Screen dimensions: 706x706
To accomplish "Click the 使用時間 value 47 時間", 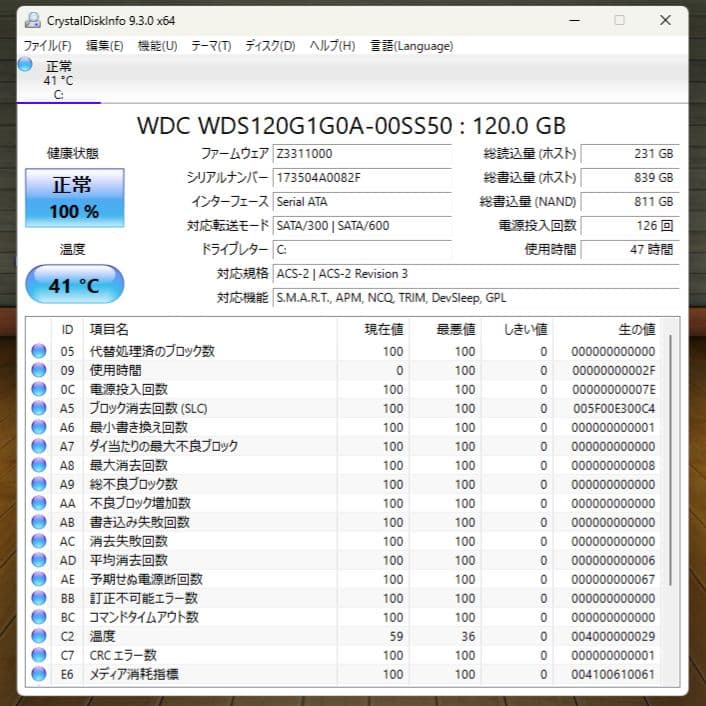I will 630,249.
